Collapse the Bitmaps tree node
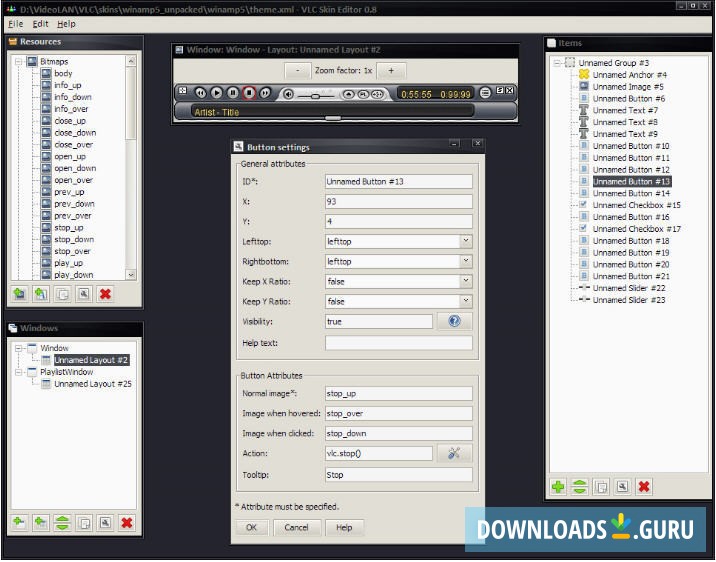Screen dimensions: 716x562 tap(18, 61)
